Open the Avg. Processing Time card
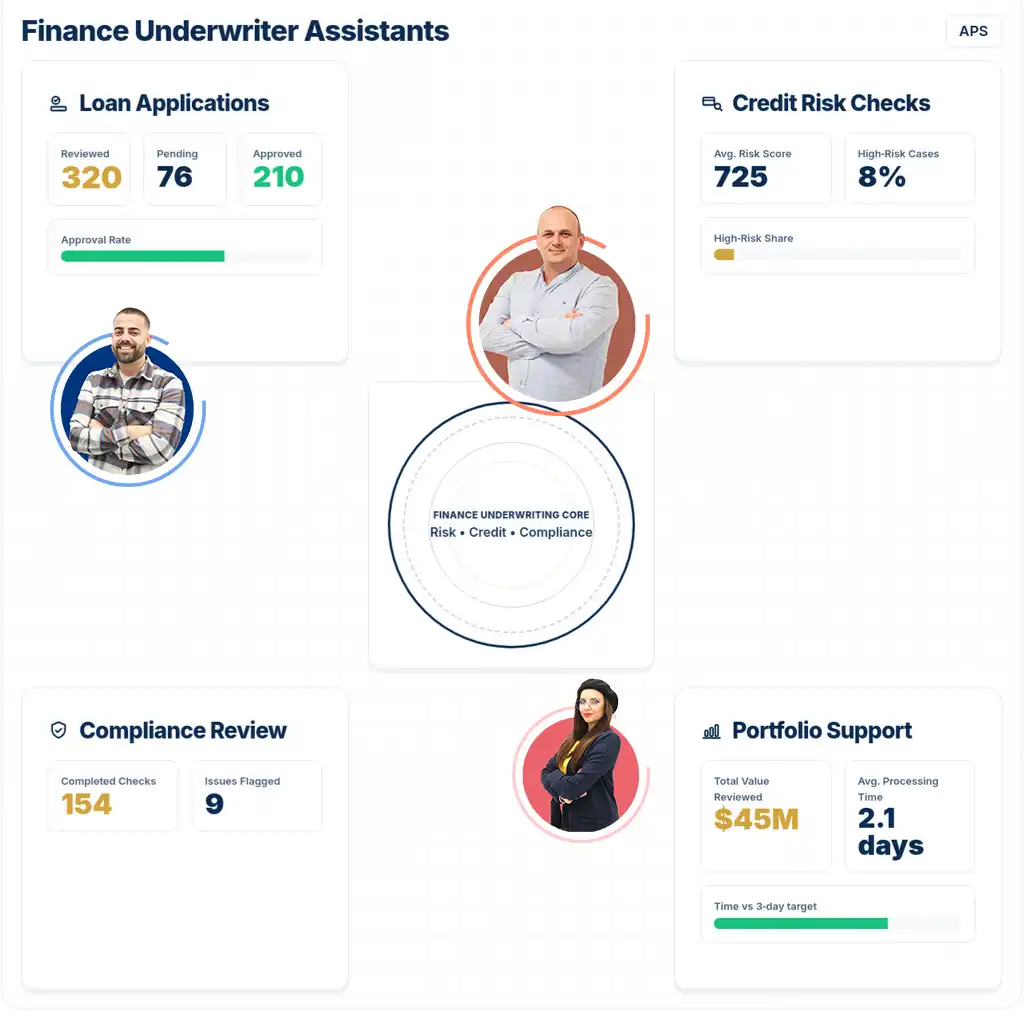This screenshot has height=1024, width=1024. tap(909, 815)
